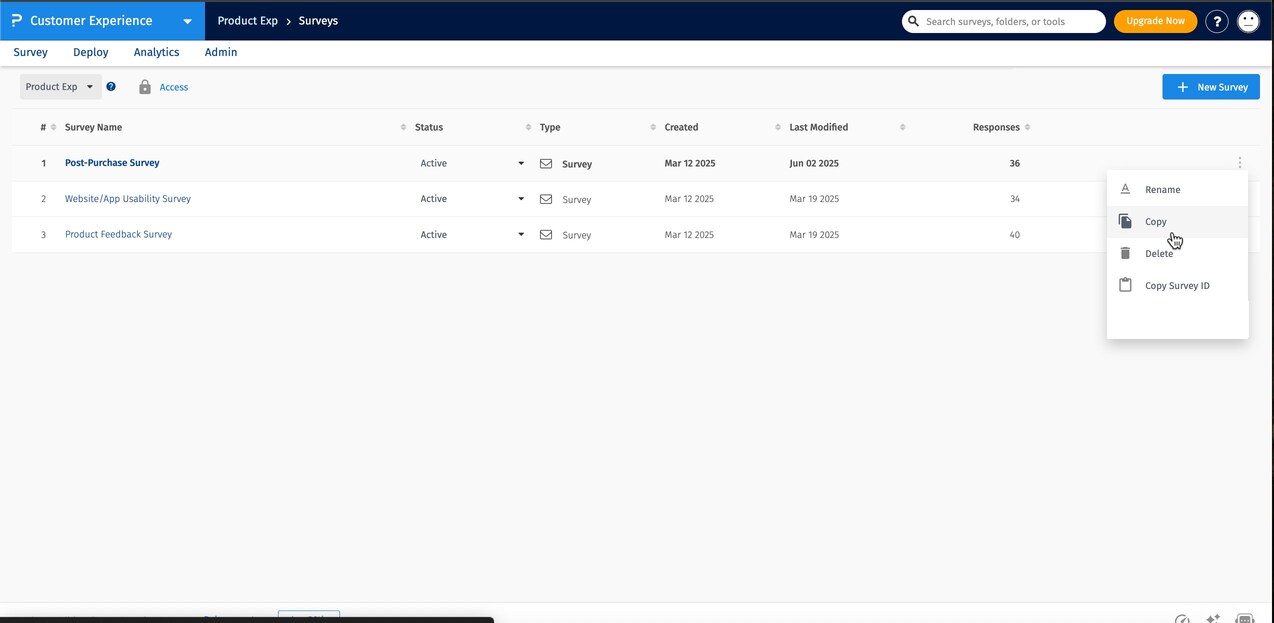Image resolution: width=1274 pixels, height=623 pixels.
Task: Switch to the Analytics tab
Action: 156,52
